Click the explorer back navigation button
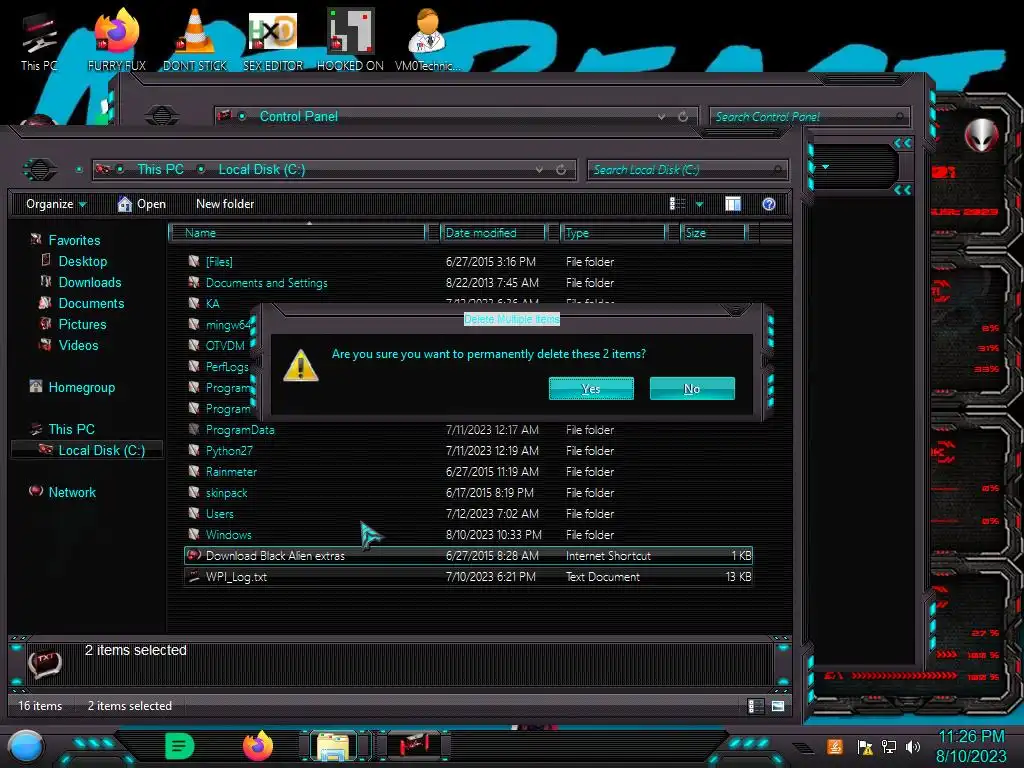The width and height of the screenshot is (1024, 768). 40,170
